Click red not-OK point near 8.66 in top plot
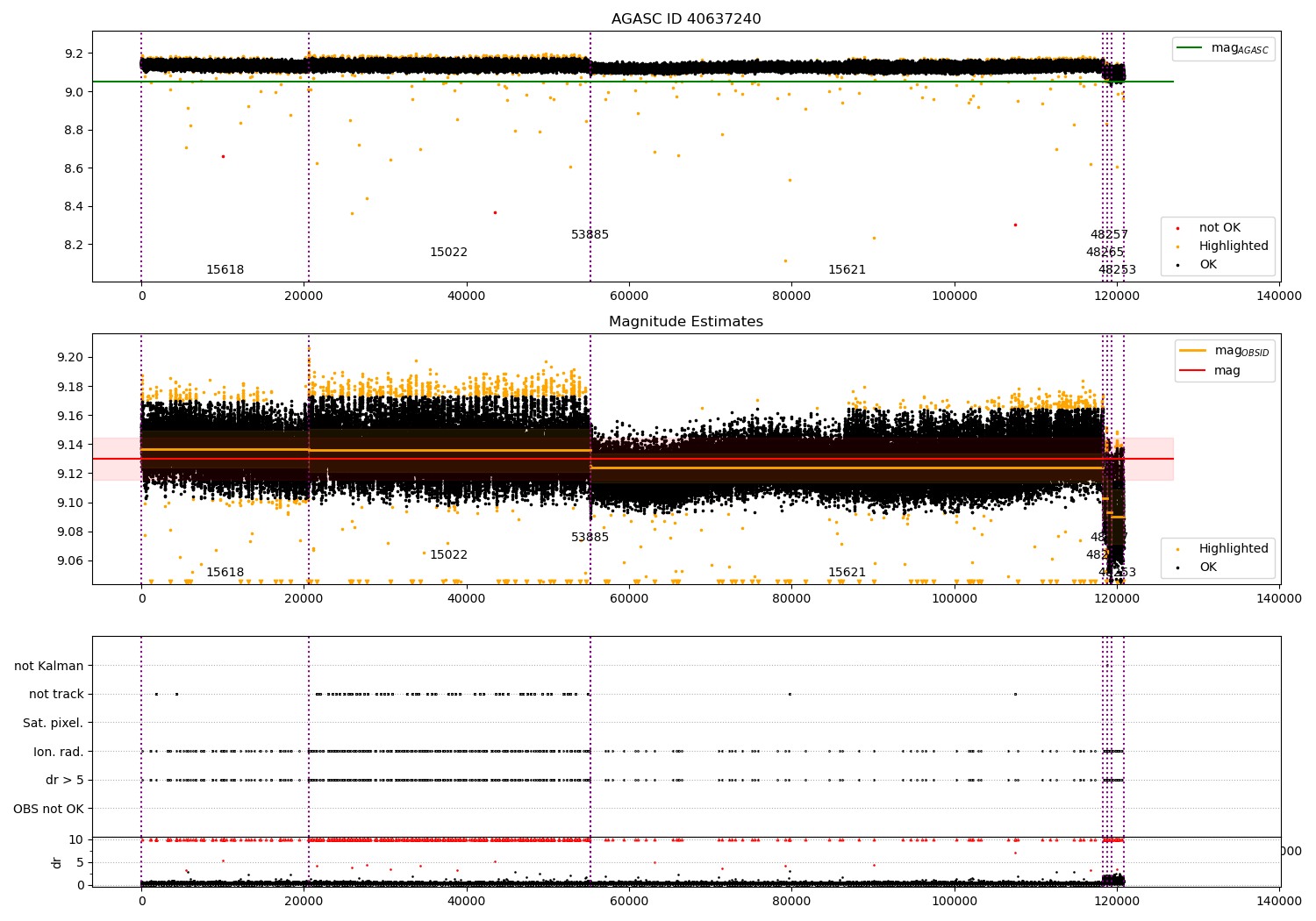This screenshot has width=1316, height=921. (x=223, y=156)
